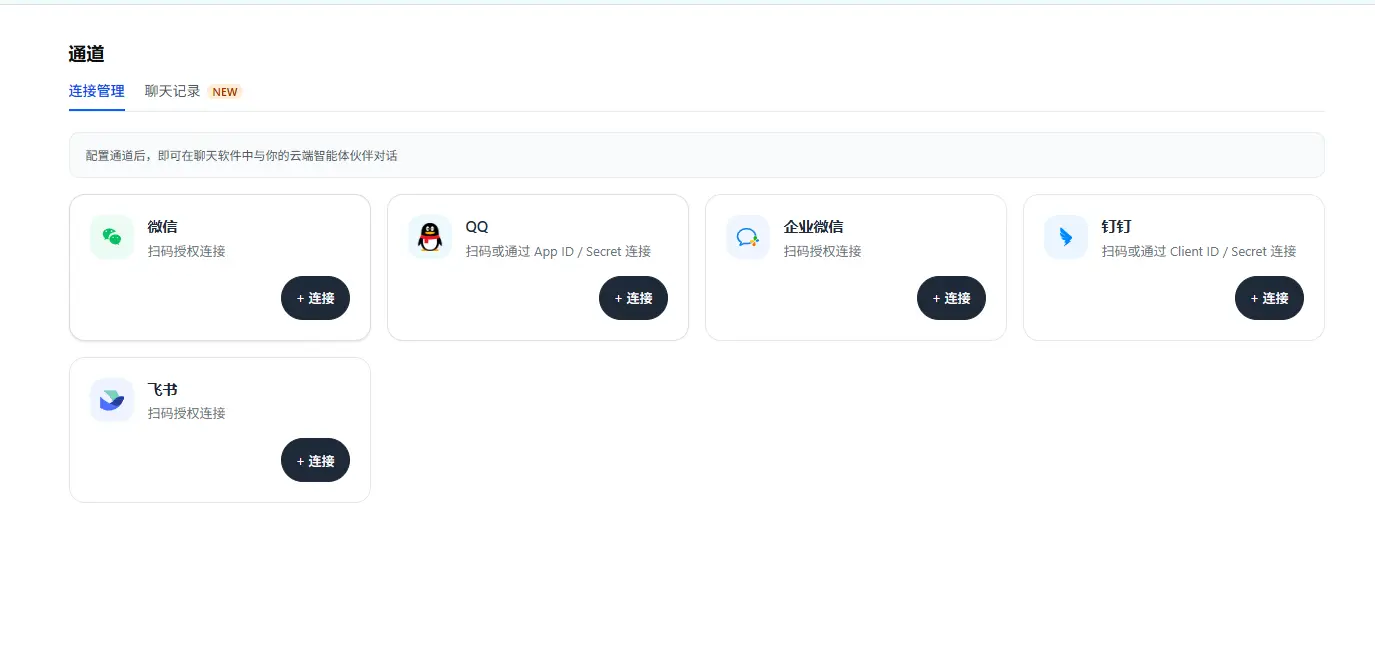Click the 配置通道后 info banner text
Image resolution: width=1375 pixels, height=664 pixels.
pyautogui.click(x=242, y=156)
